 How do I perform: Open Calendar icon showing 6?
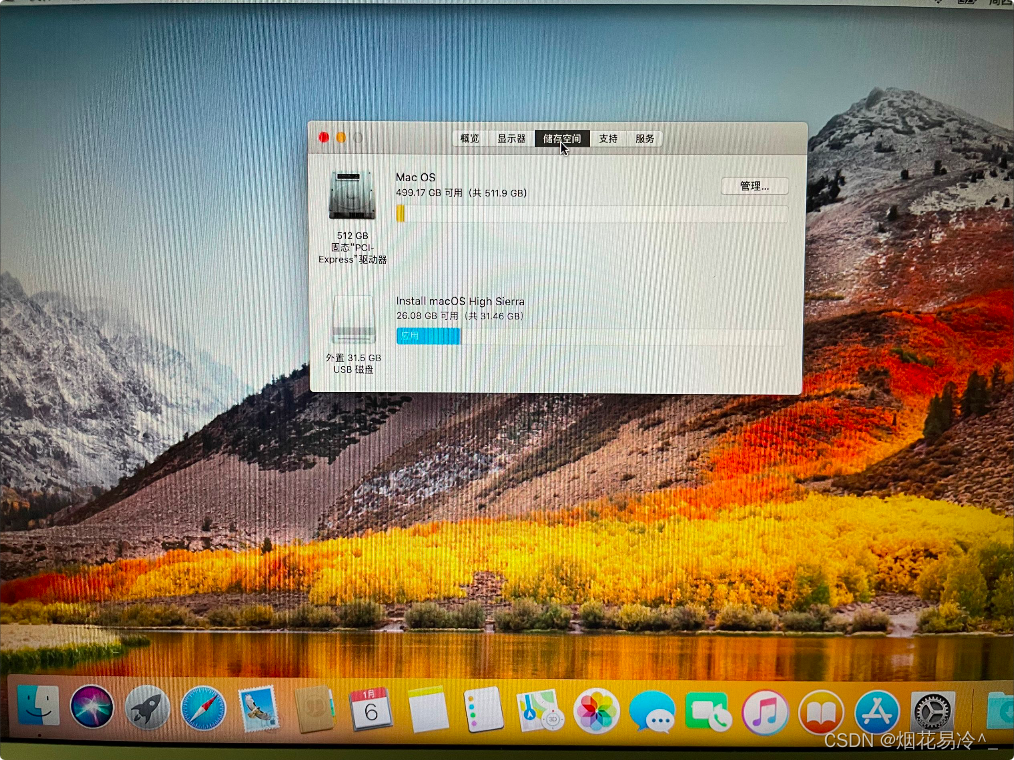tap(371, 710)
